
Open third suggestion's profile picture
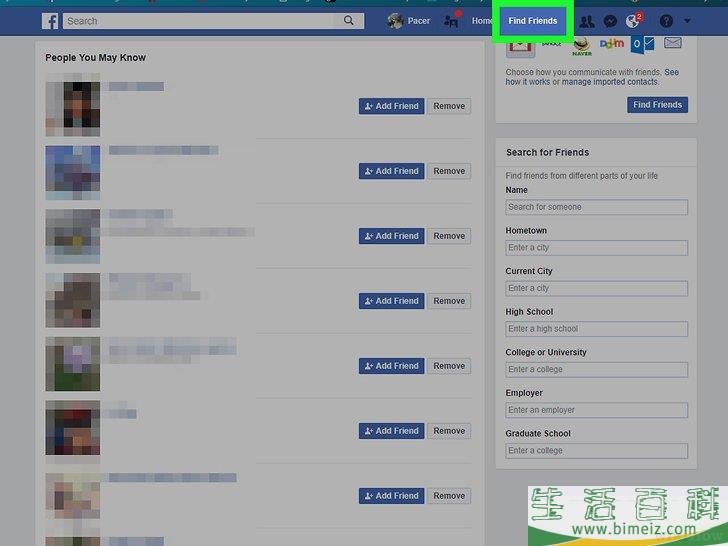point(72,236)
